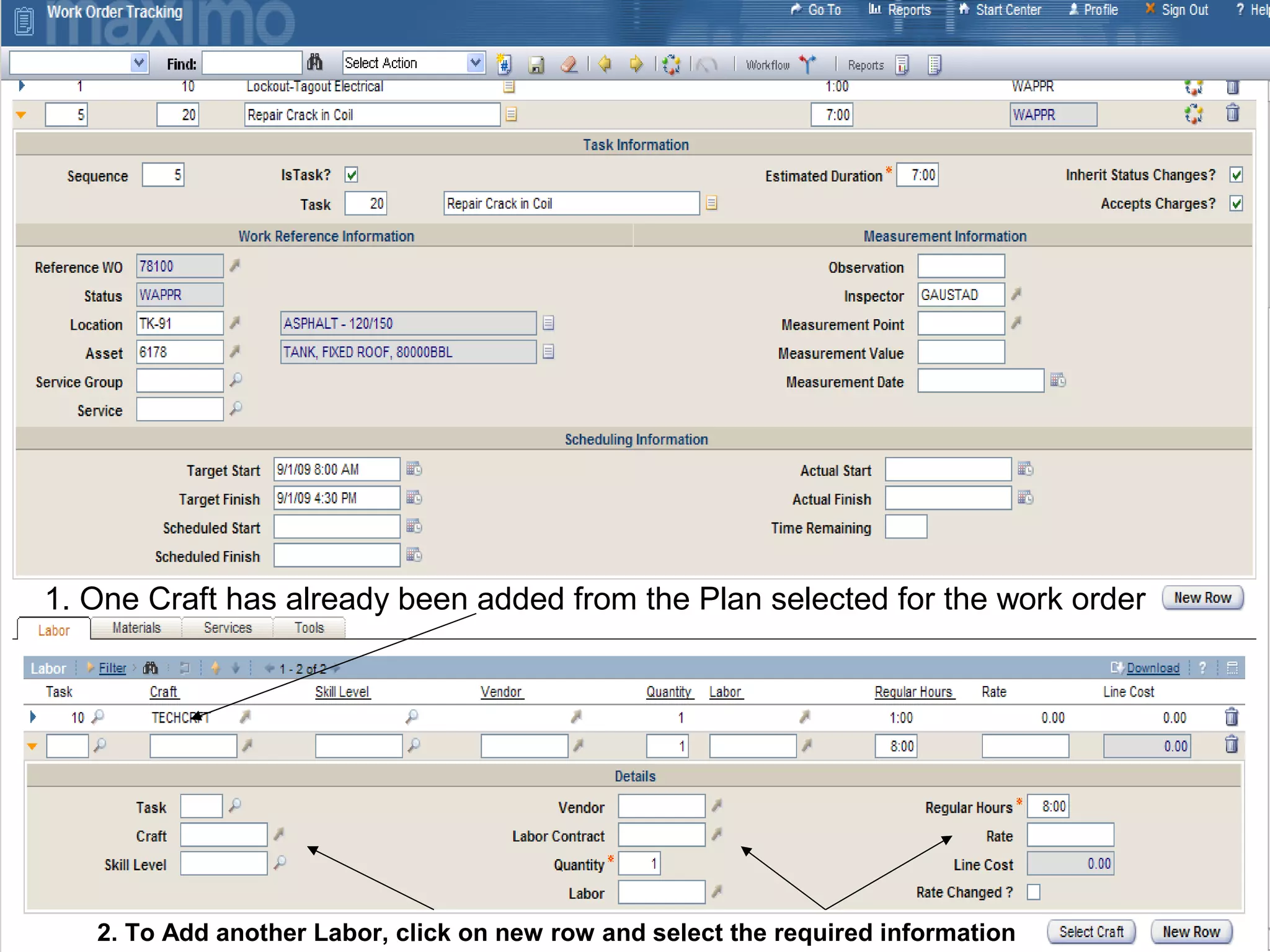Switch to the Services tab

(x=228, y=628)
